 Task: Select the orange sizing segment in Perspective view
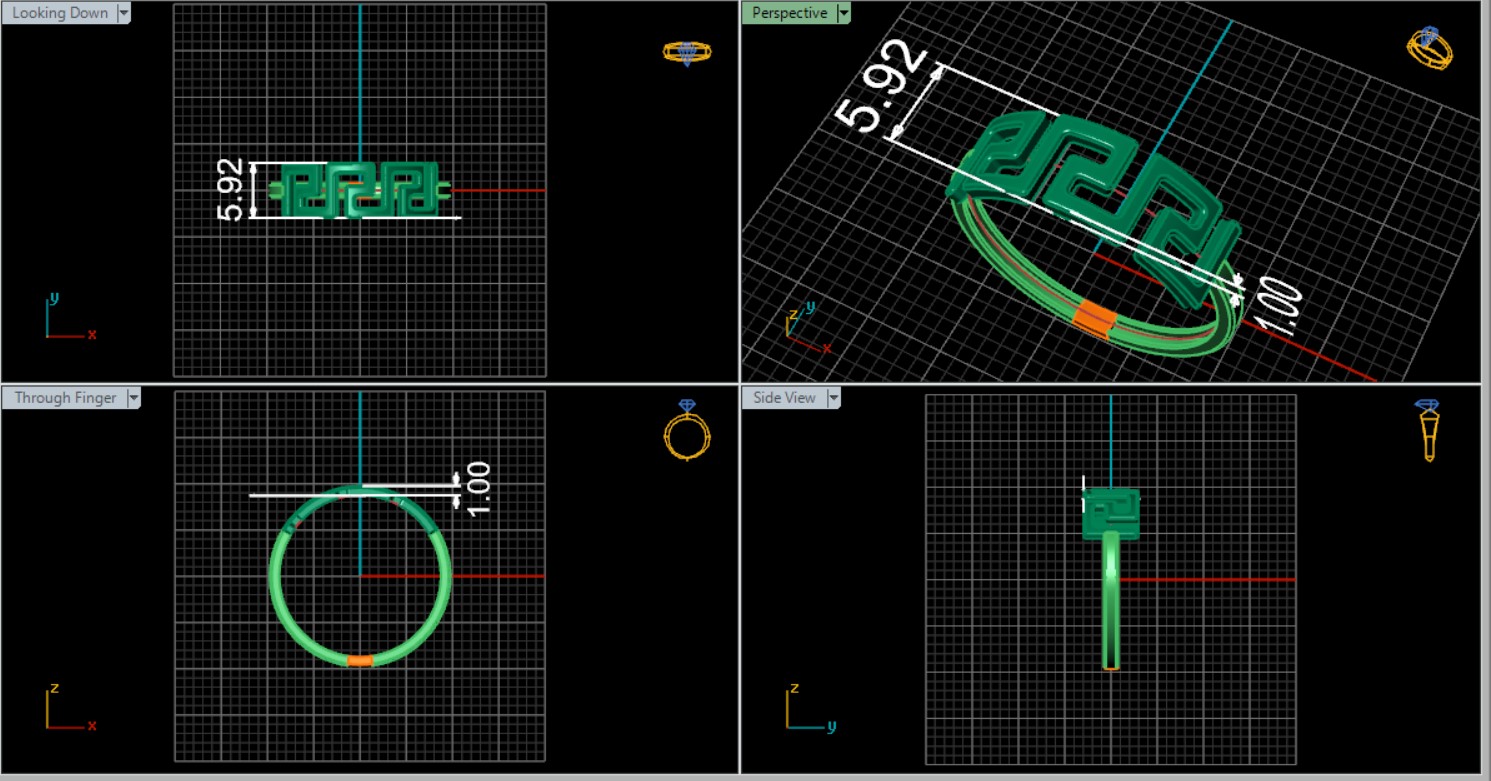pyautogui.click(x=1093, y=318)
